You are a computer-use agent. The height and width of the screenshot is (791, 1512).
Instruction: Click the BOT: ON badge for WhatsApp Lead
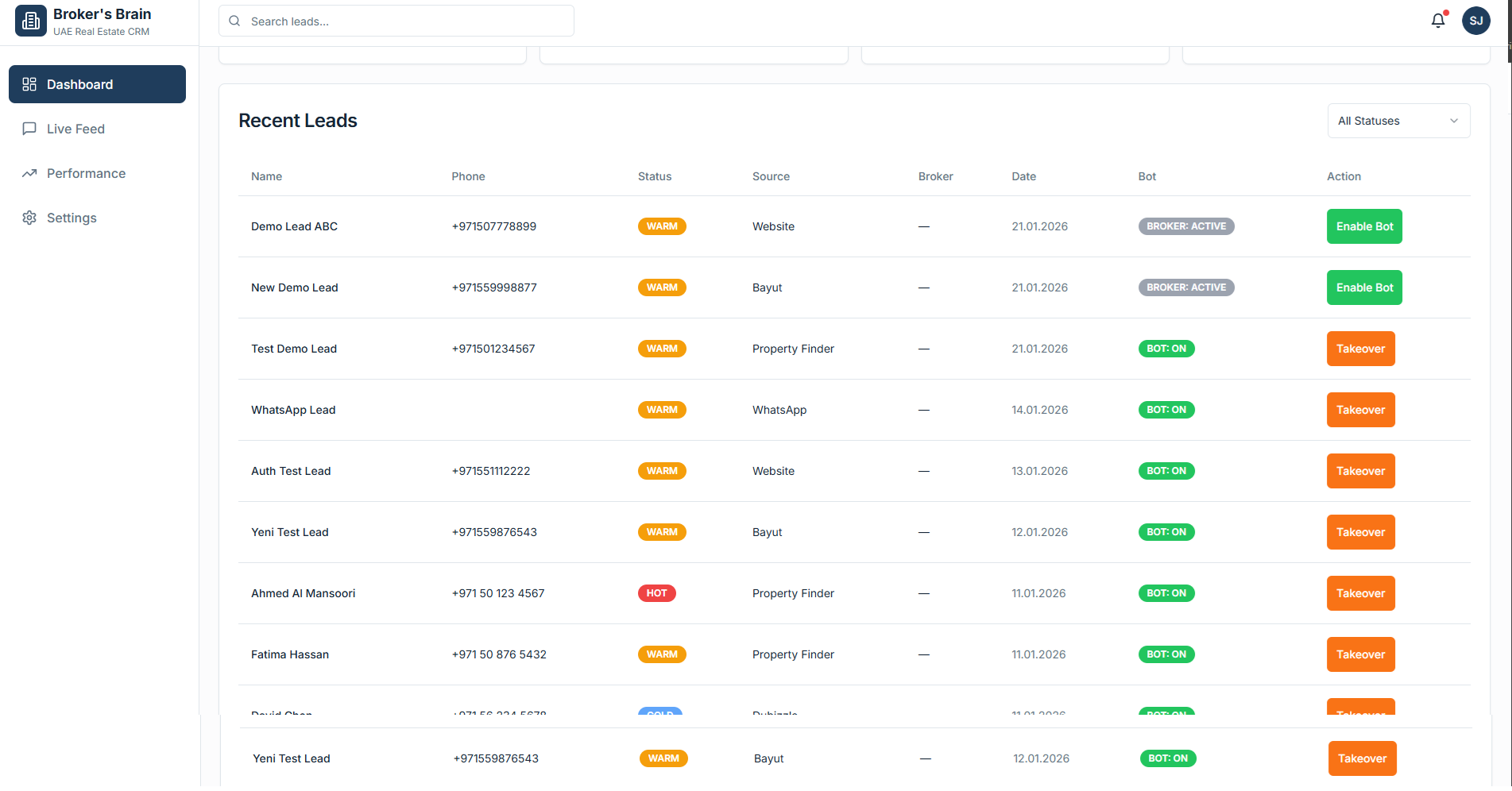click(x=1166, y=410)
